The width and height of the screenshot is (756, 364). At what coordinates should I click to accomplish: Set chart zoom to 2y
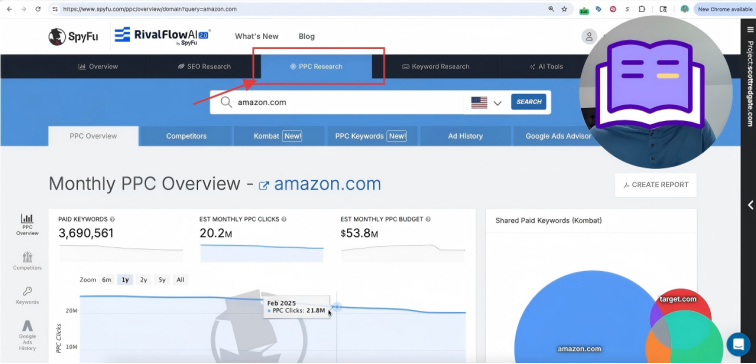point(144,280)
